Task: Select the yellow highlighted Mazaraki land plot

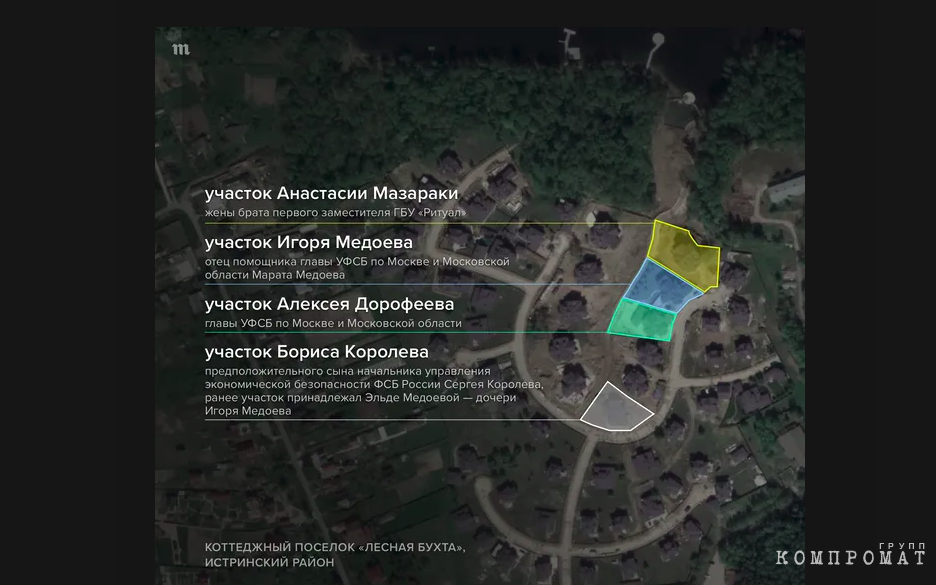Action: pyautogui.click(x=686, y=255)
